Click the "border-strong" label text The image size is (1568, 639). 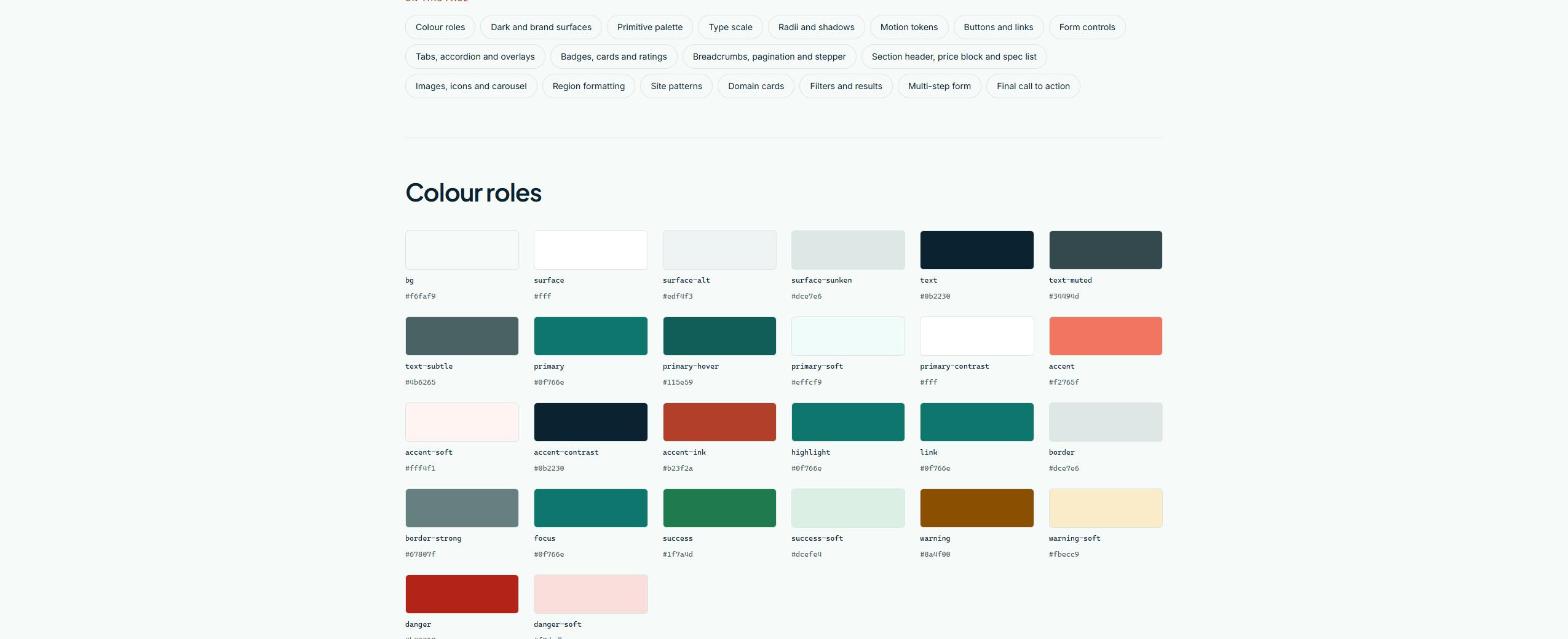click(433, 539)
